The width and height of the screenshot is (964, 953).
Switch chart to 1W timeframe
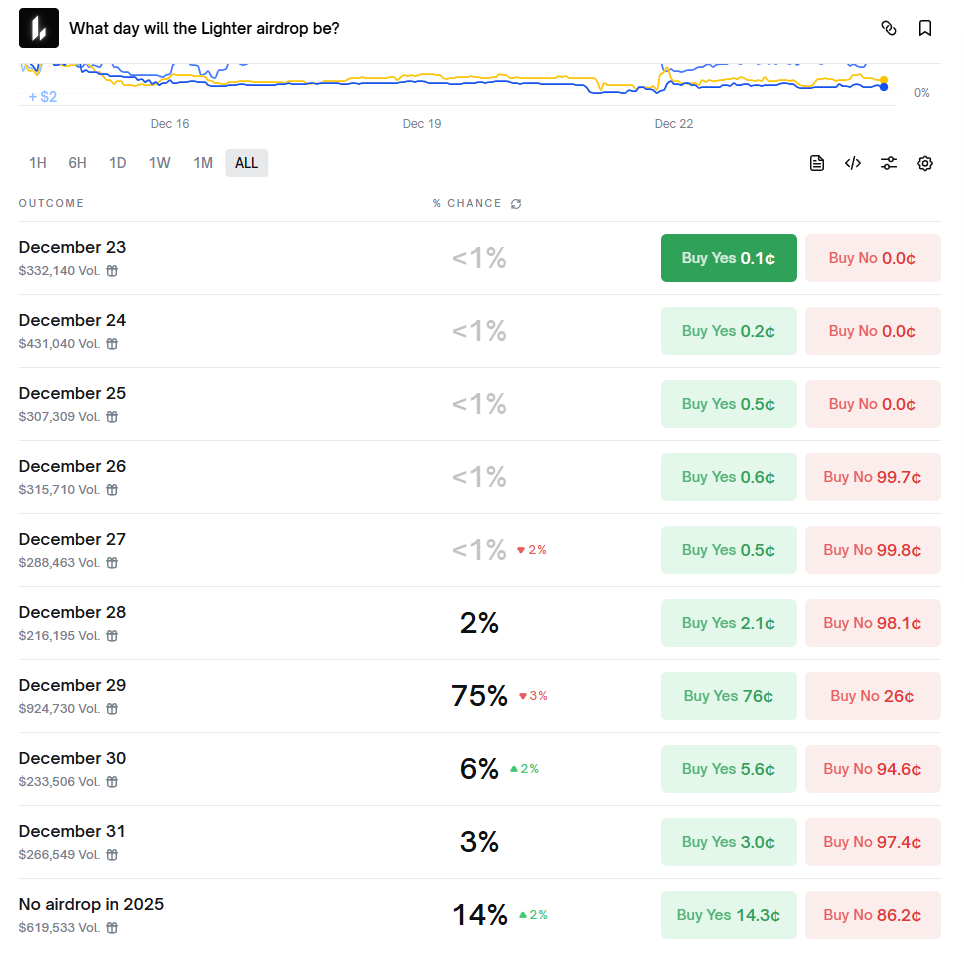click(159, 162)
